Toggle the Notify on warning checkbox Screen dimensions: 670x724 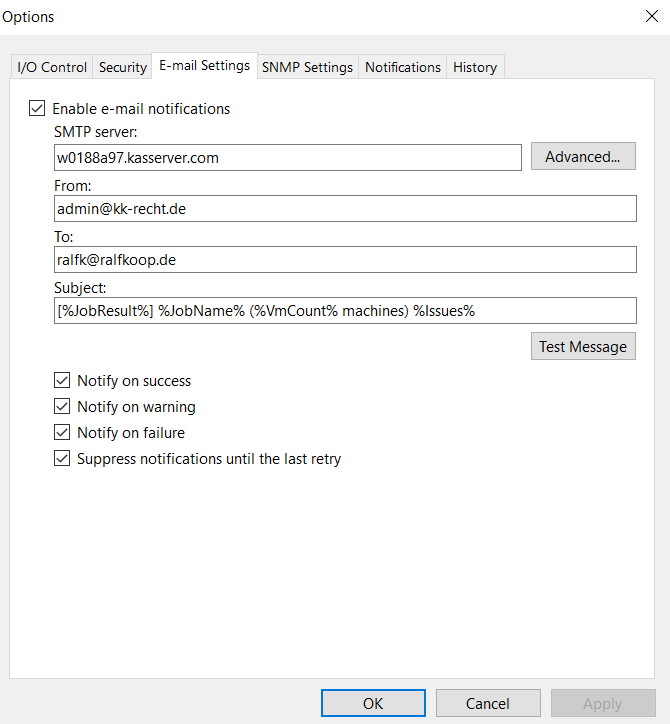point(63,407)
